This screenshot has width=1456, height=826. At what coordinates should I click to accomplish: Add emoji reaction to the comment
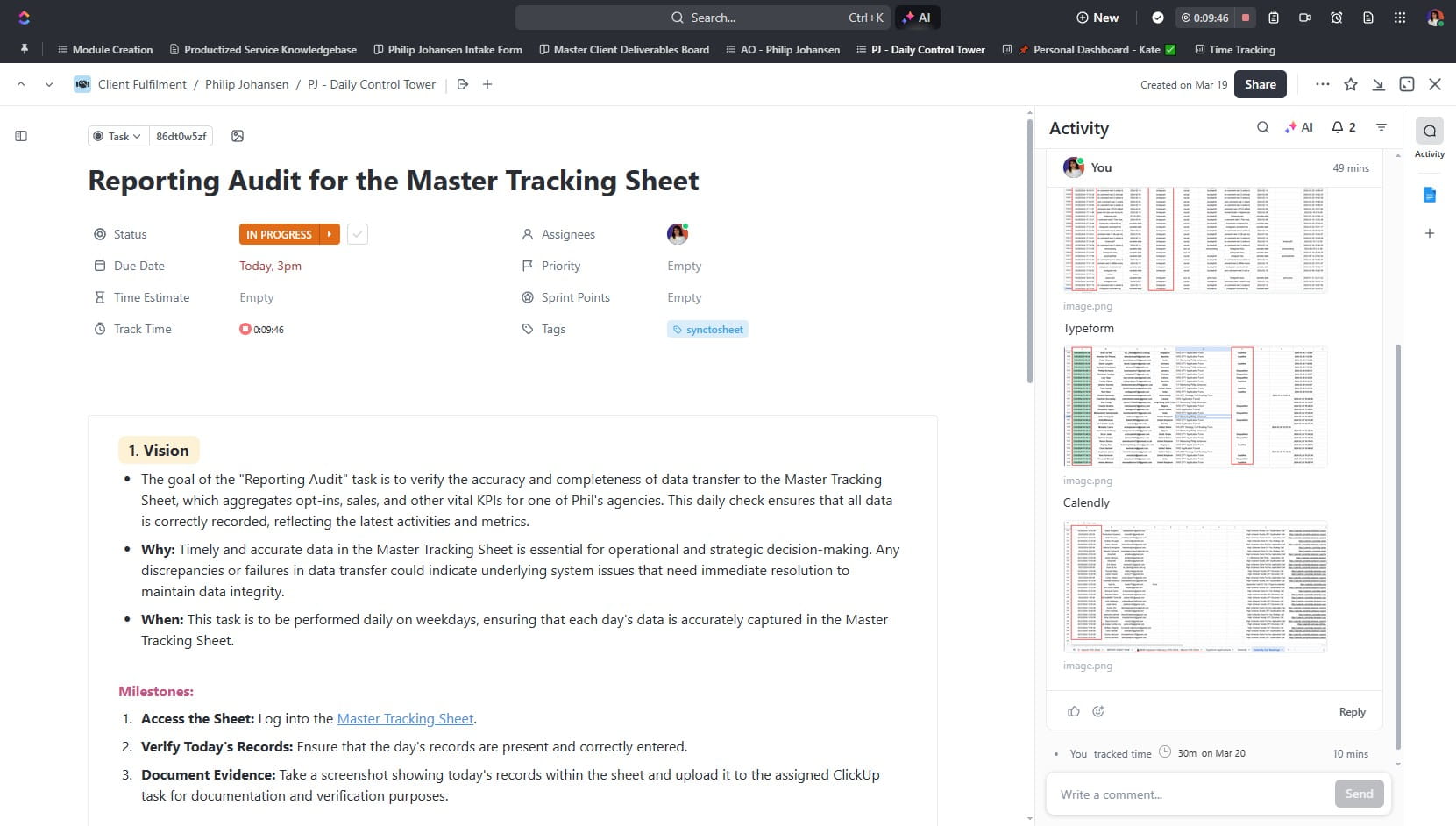[1098, 711]
